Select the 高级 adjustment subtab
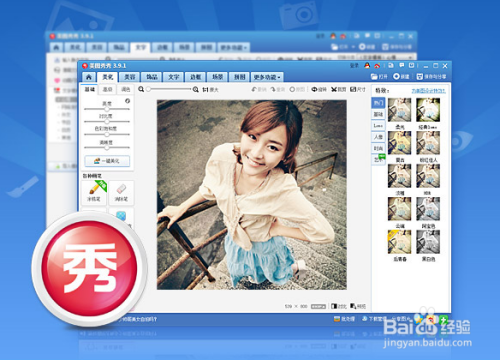Image resolution: width=500 pixels, height=360 pixels. coord(107,89)
